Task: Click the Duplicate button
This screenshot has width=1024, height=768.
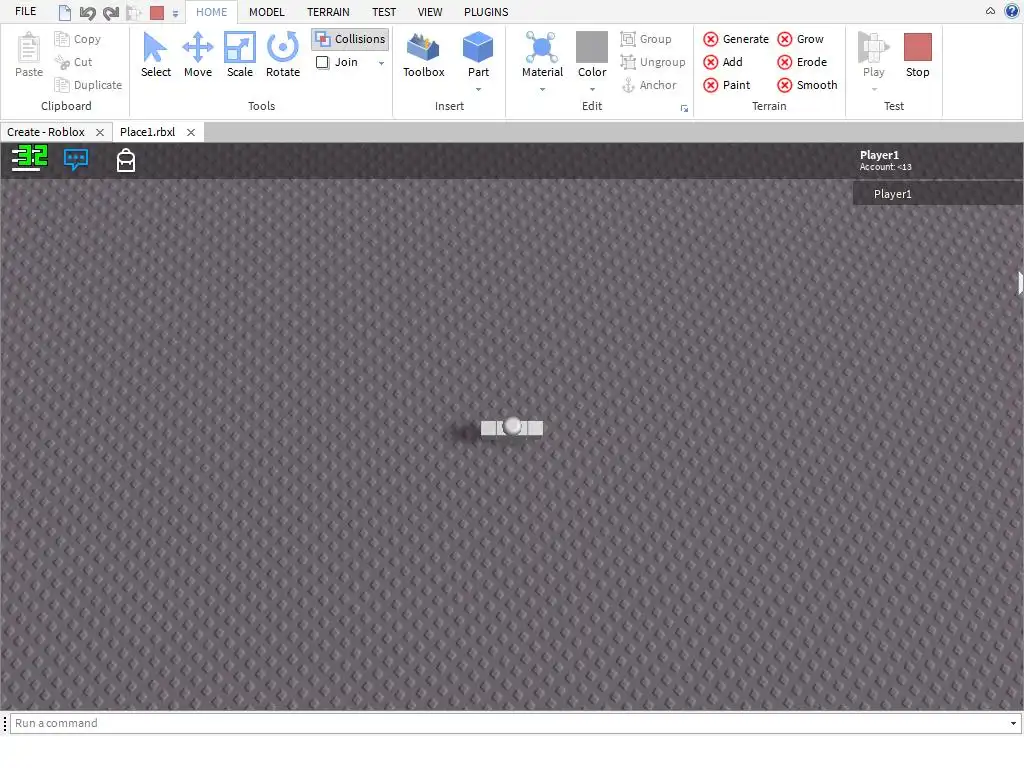Action: click(x=88, y=85)
